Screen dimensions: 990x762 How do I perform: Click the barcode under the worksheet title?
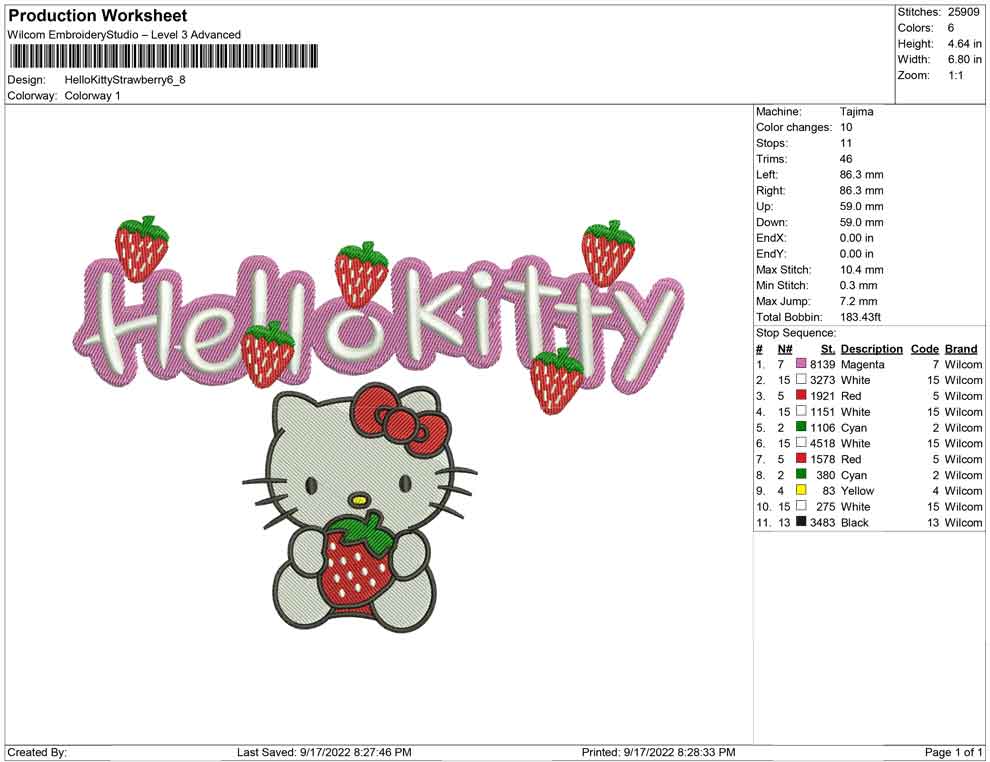pos(164,56)
